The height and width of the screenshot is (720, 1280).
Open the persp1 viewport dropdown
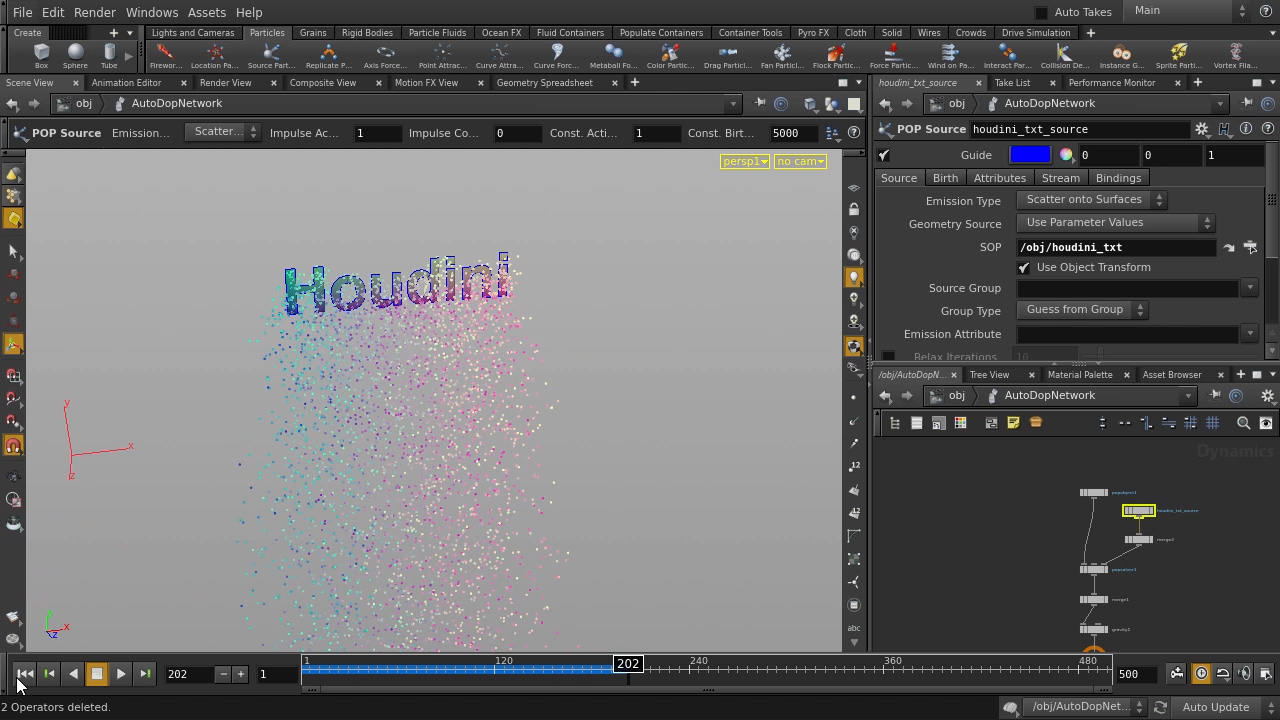pyautogui.click(x=744, y=161)
